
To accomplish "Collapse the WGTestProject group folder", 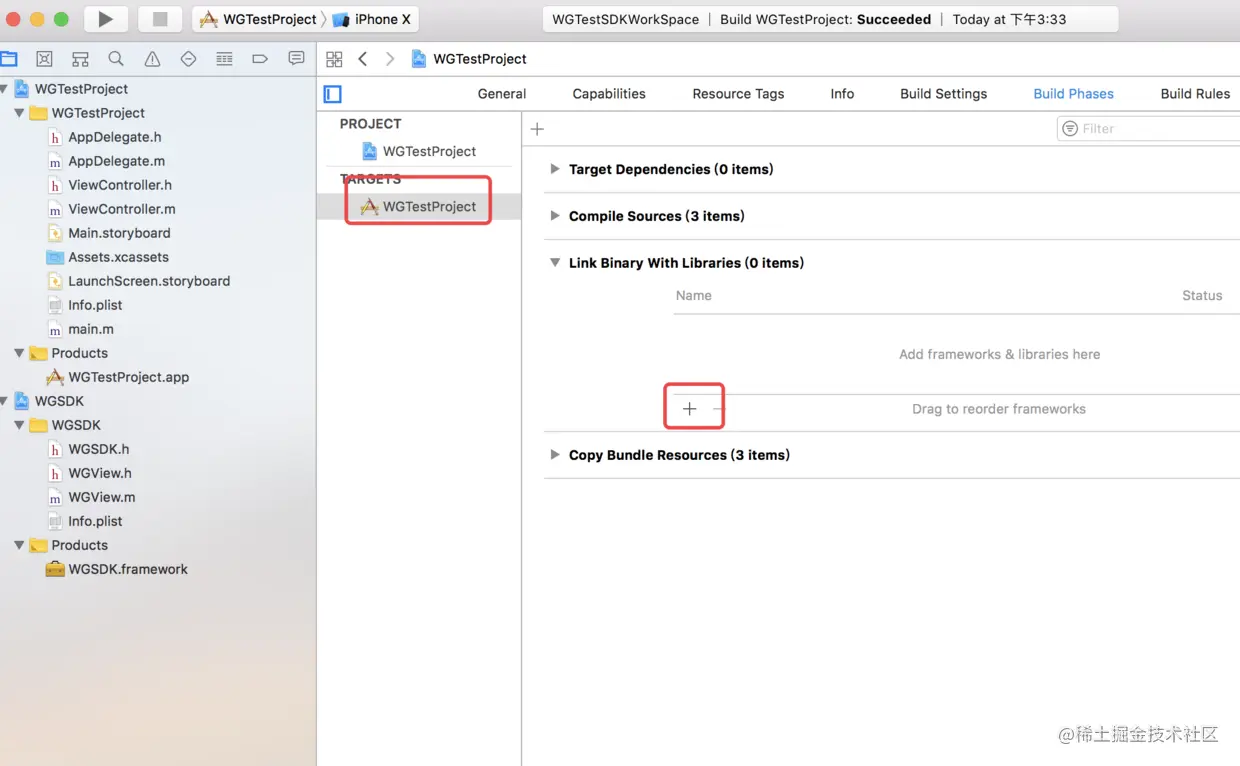I will click(x=19, y=113).
